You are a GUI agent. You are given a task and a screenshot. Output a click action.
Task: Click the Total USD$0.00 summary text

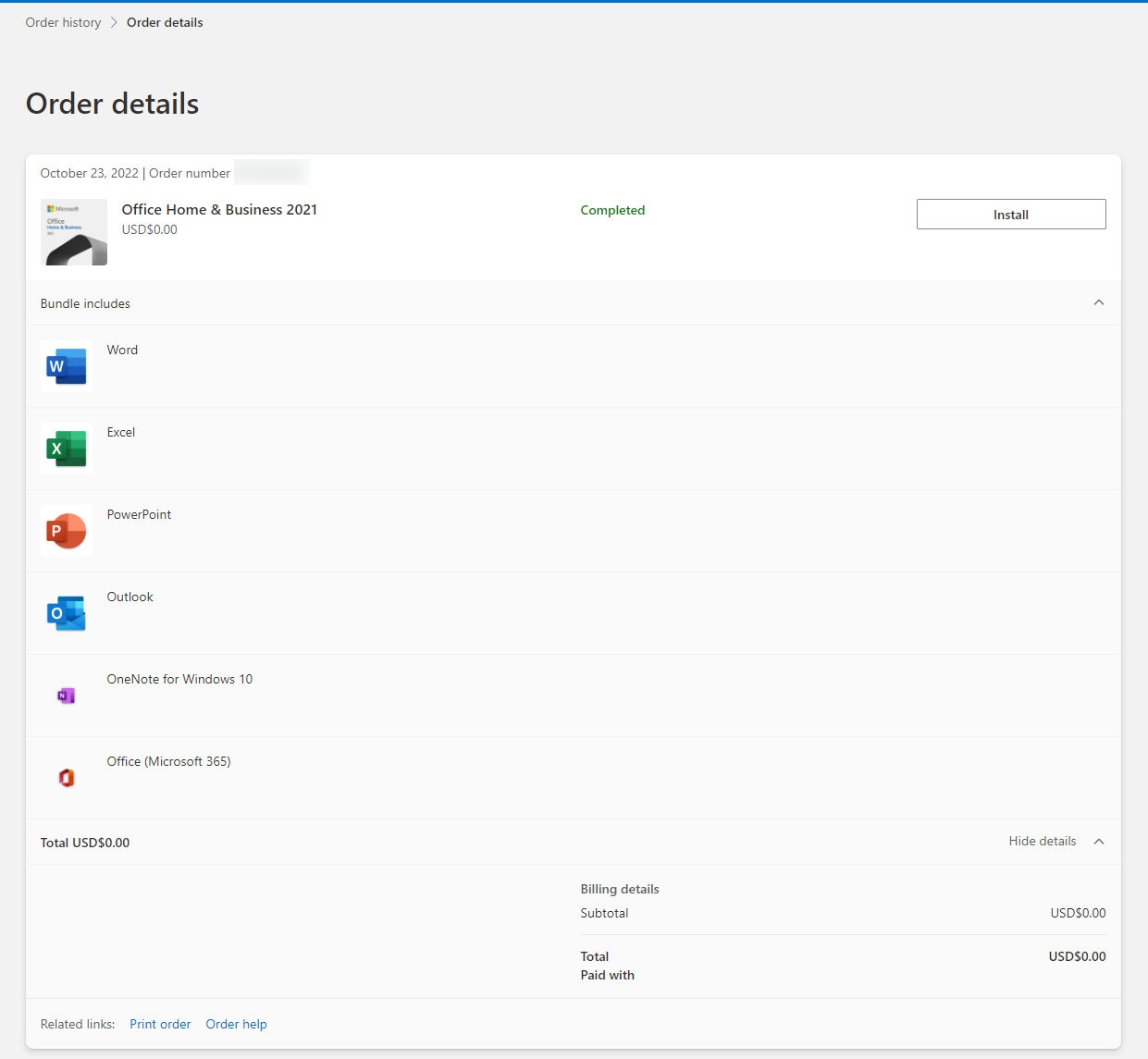click(x=85, y=843)
